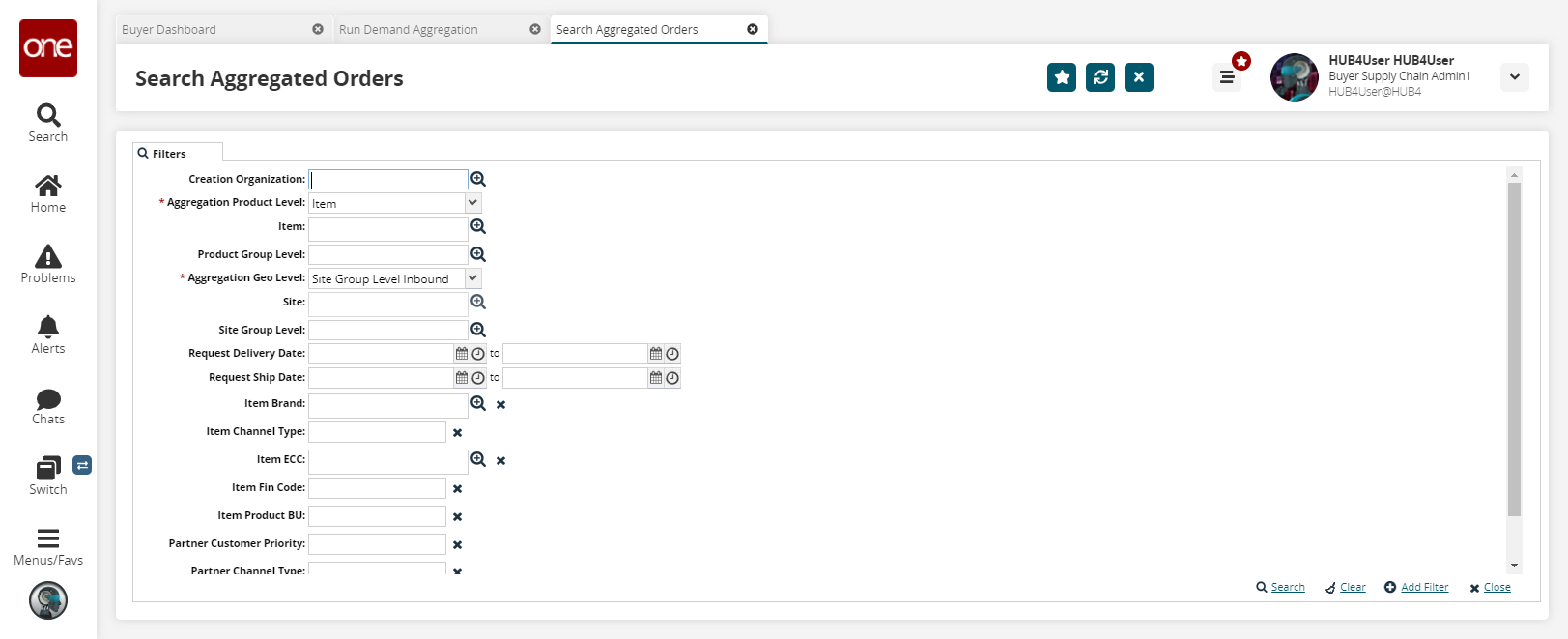Remove the Item ECC filter
The height and width of the screenshot is (639, 1568).
[x=500, y=461]
